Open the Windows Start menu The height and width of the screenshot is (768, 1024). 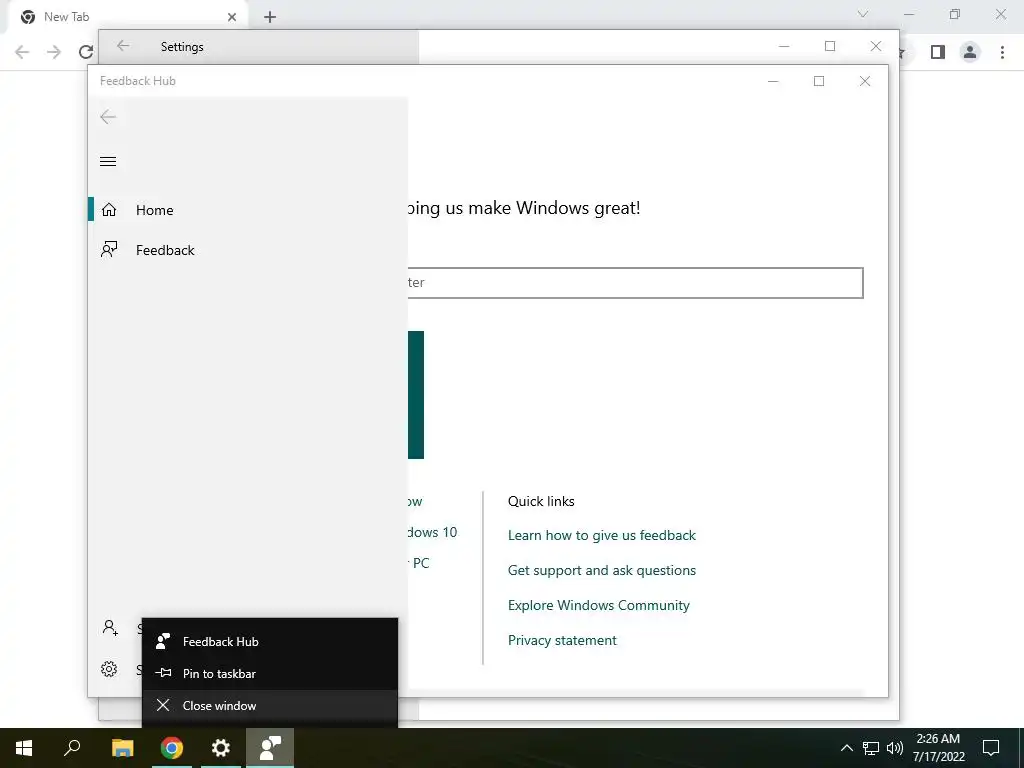tap(24, 748)
